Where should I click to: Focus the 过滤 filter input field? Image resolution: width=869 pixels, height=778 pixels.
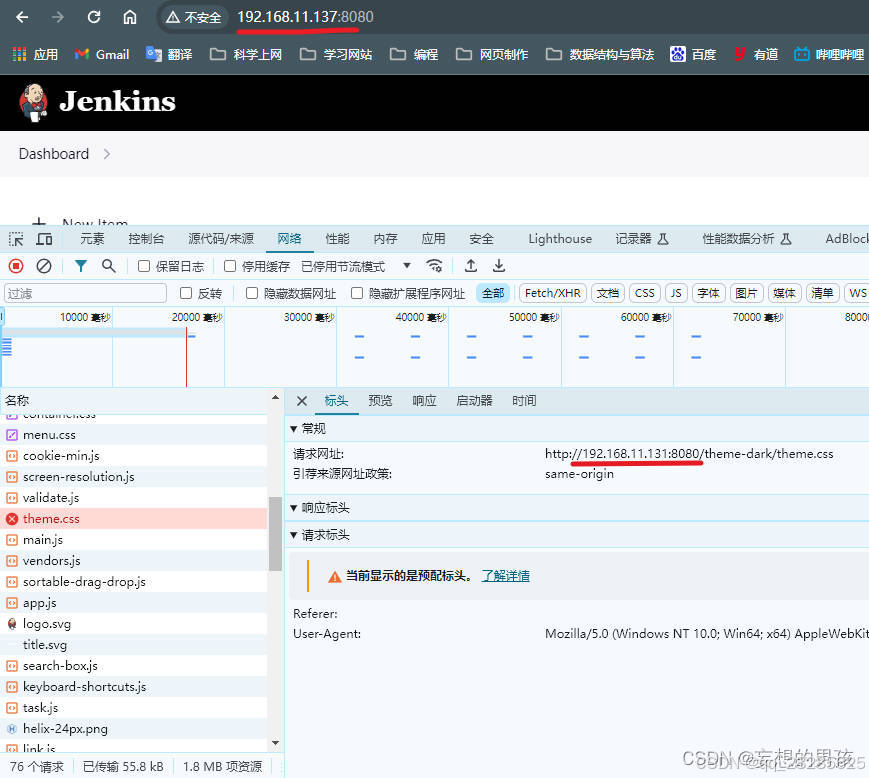tap(85, 293)
